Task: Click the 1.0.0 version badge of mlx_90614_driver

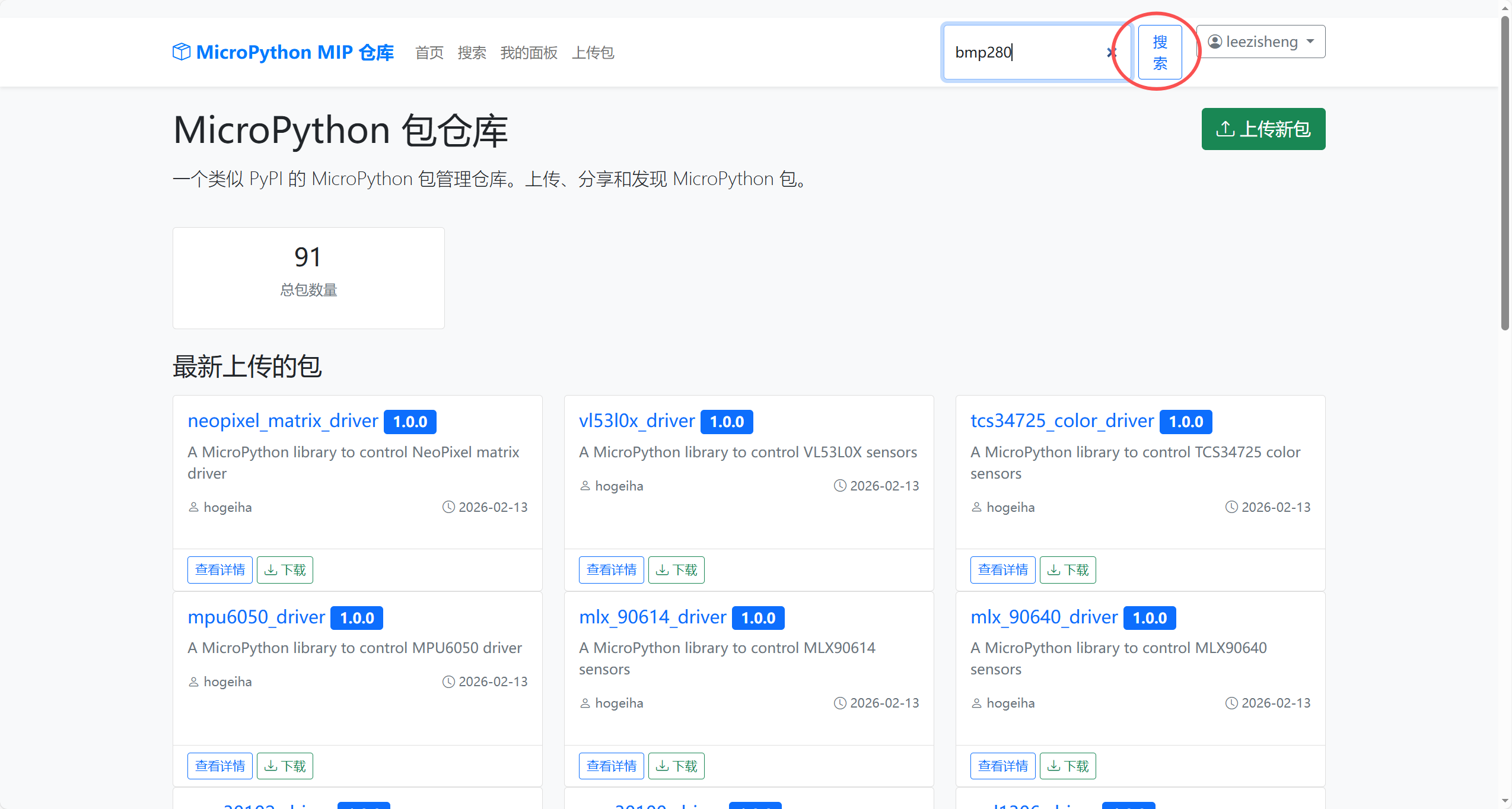Action: click(x=759, y=618)
